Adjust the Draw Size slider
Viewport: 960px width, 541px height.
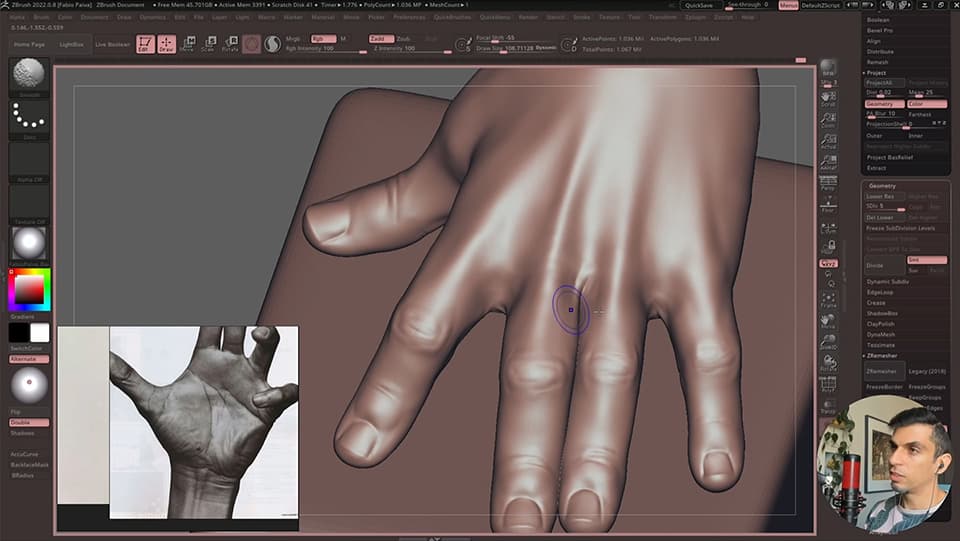517,48
